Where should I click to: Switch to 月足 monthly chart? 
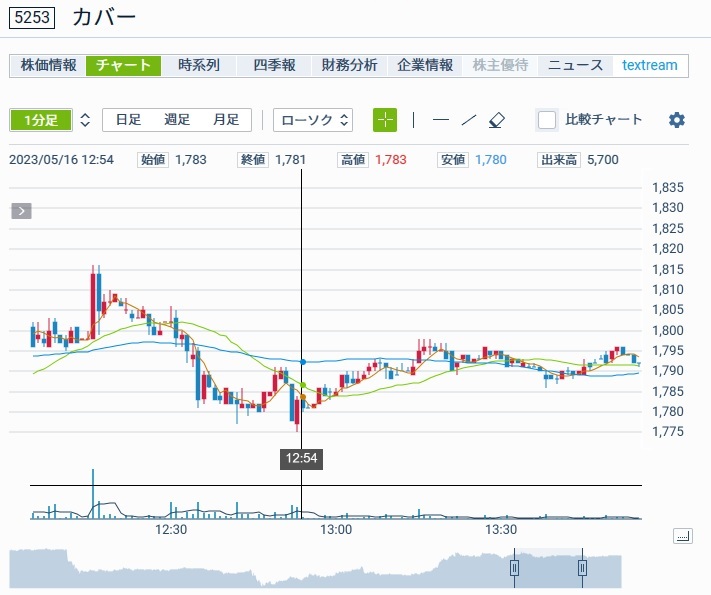point(225,120)
